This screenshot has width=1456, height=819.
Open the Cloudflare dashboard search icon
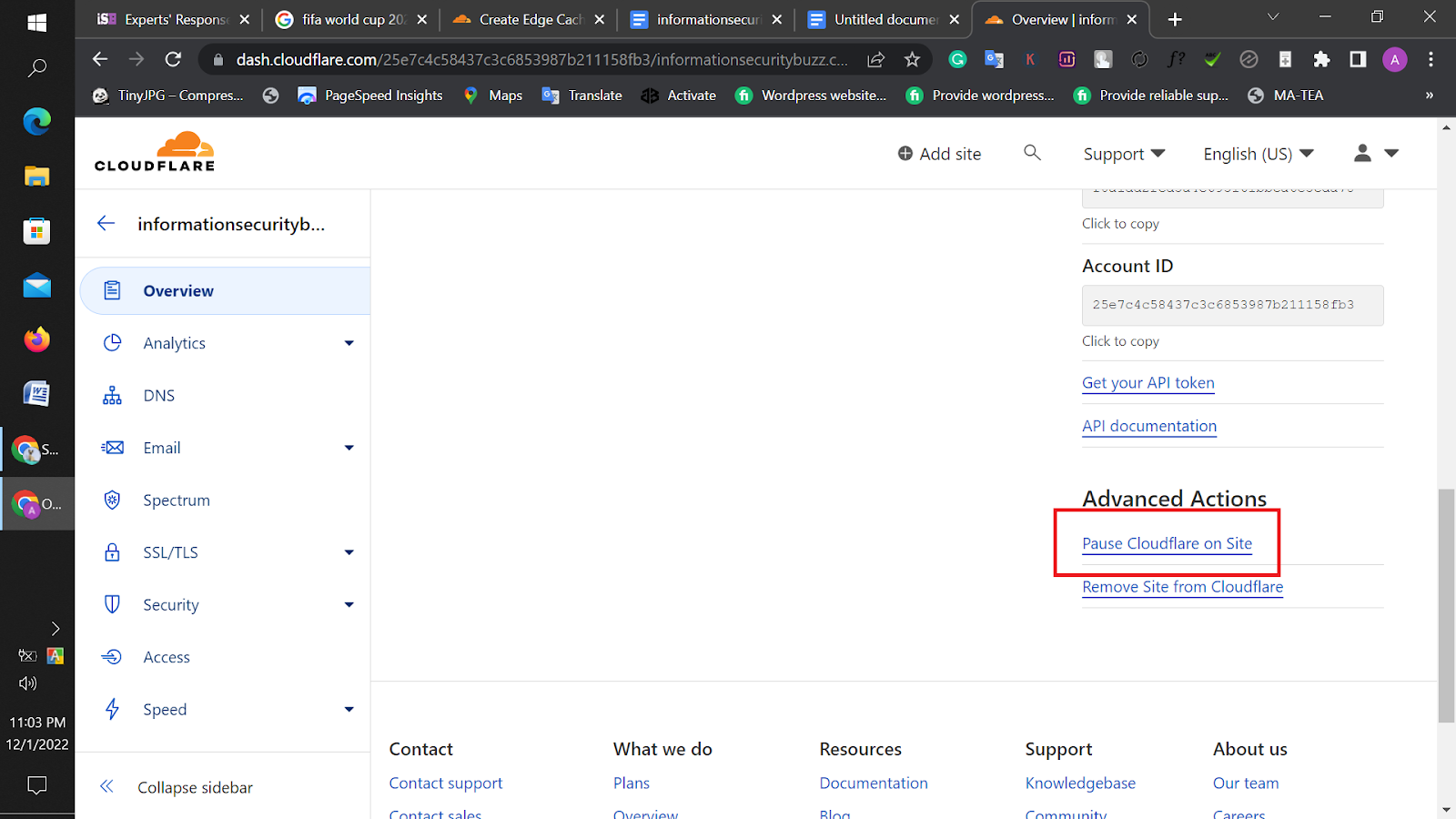(1032, 153)
